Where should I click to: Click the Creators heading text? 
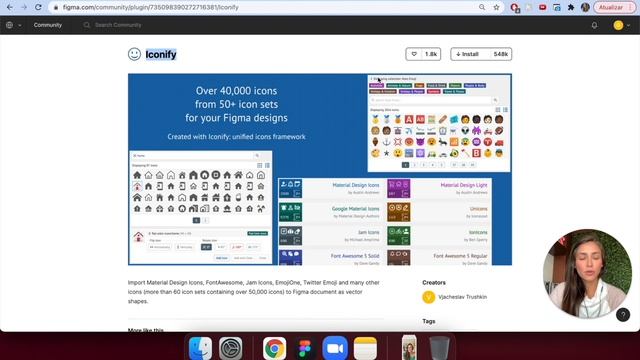pyautogui.click(x=434, y=282)
